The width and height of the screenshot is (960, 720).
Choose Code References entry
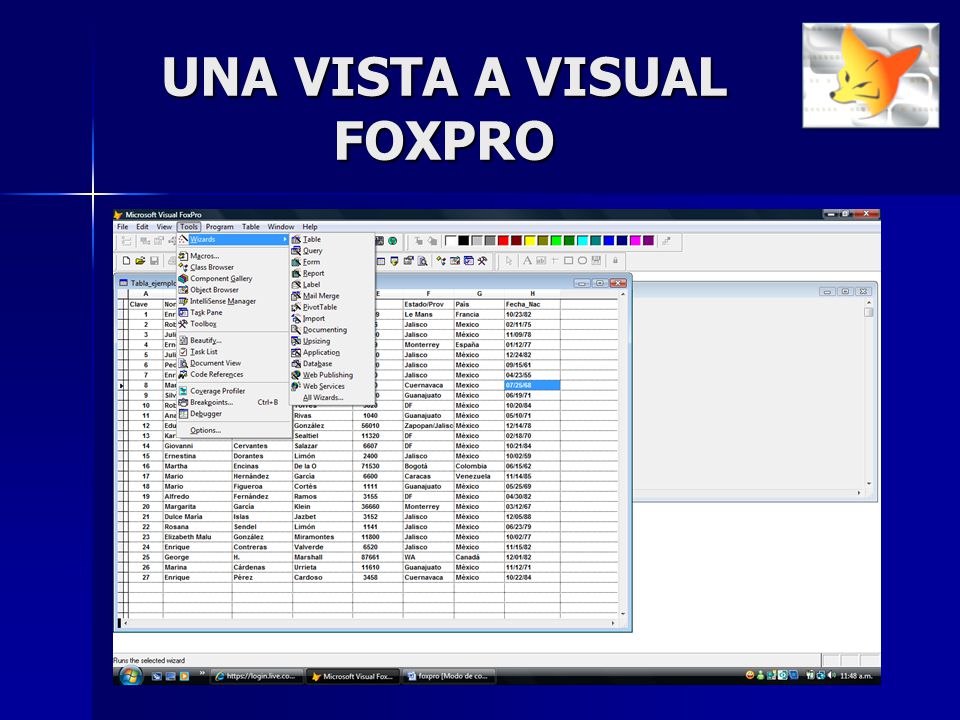[234, 374]
